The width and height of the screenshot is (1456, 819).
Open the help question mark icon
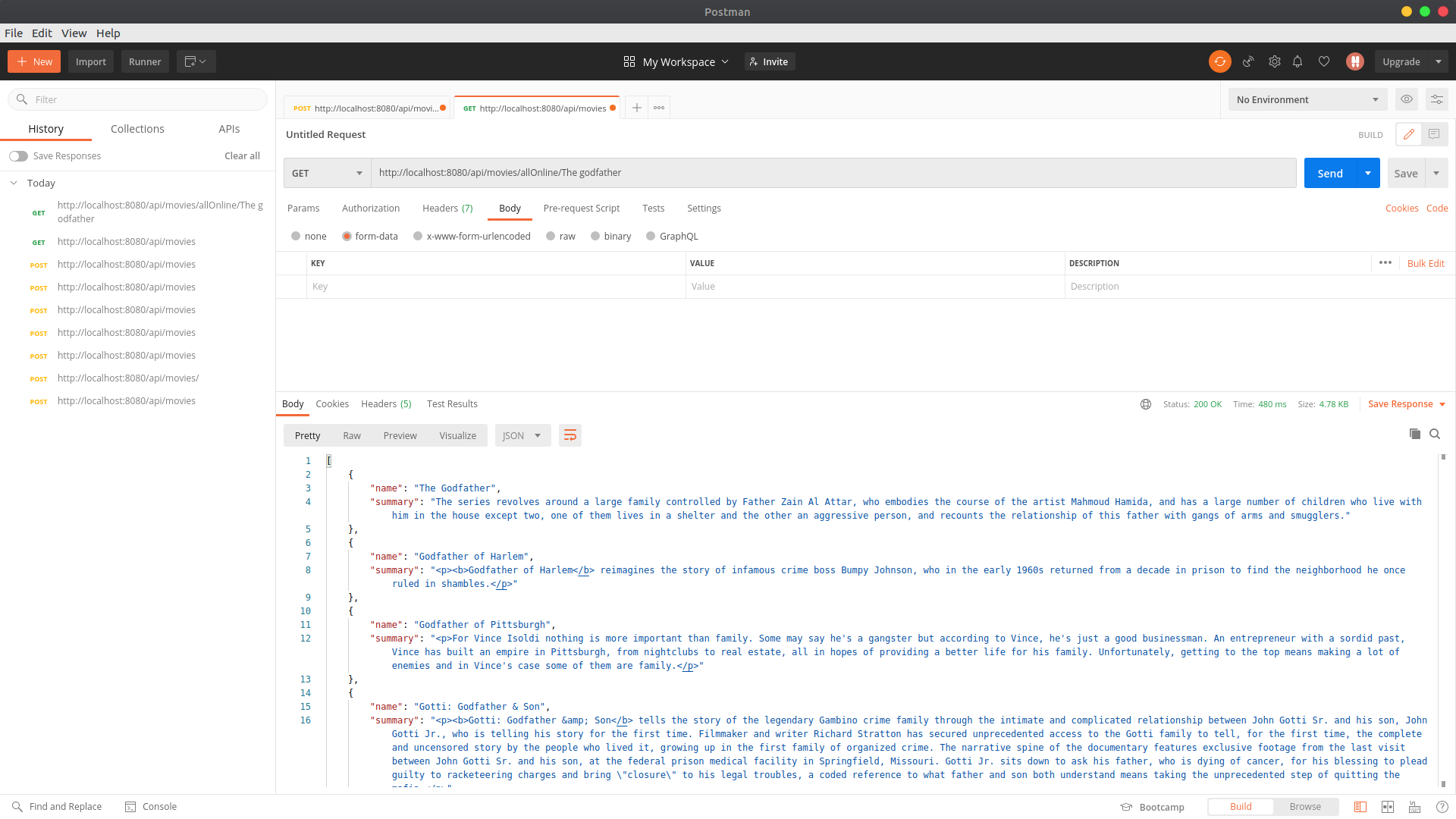(x=1442, y=807)
